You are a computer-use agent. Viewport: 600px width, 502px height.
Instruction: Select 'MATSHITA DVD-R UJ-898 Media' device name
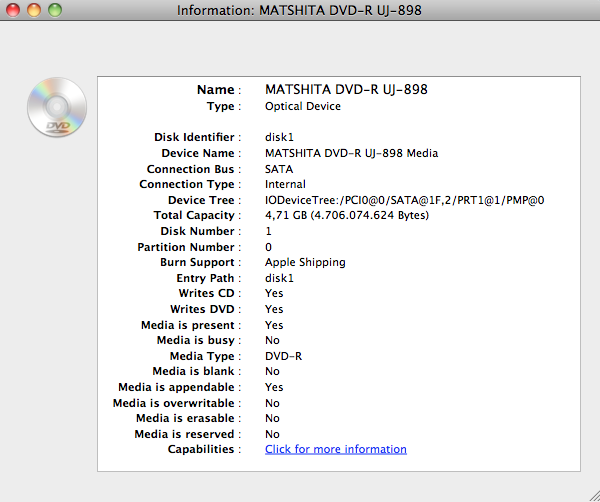tap(351, 153)
